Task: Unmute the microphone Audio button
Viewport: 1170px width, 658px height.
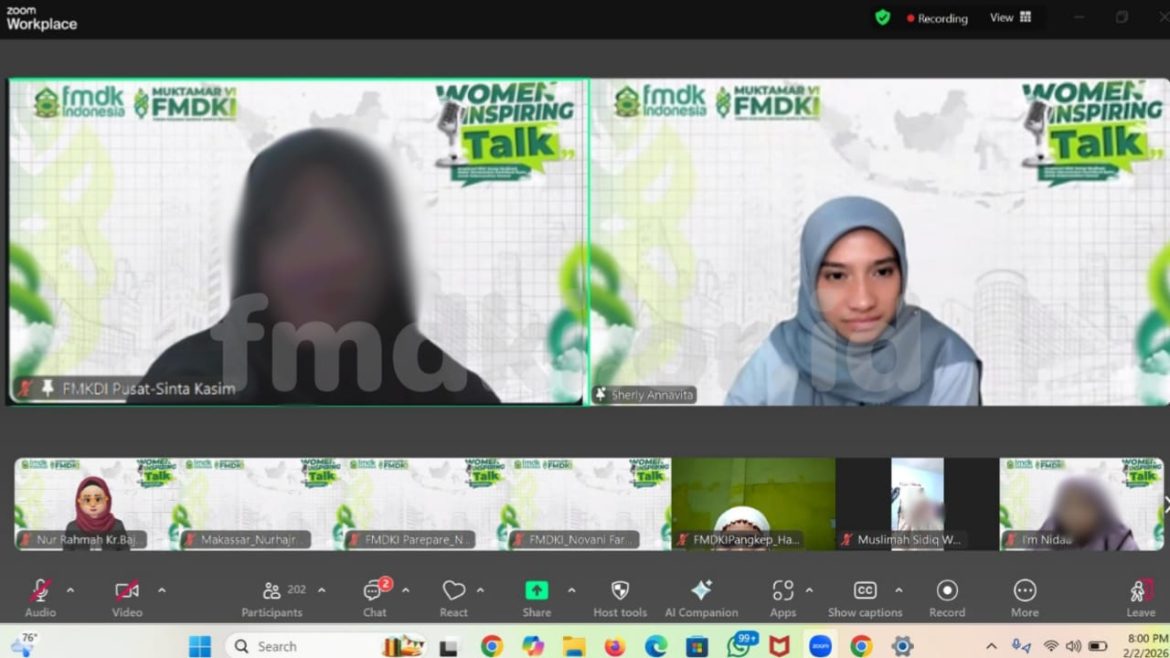Action: [40, 591]
